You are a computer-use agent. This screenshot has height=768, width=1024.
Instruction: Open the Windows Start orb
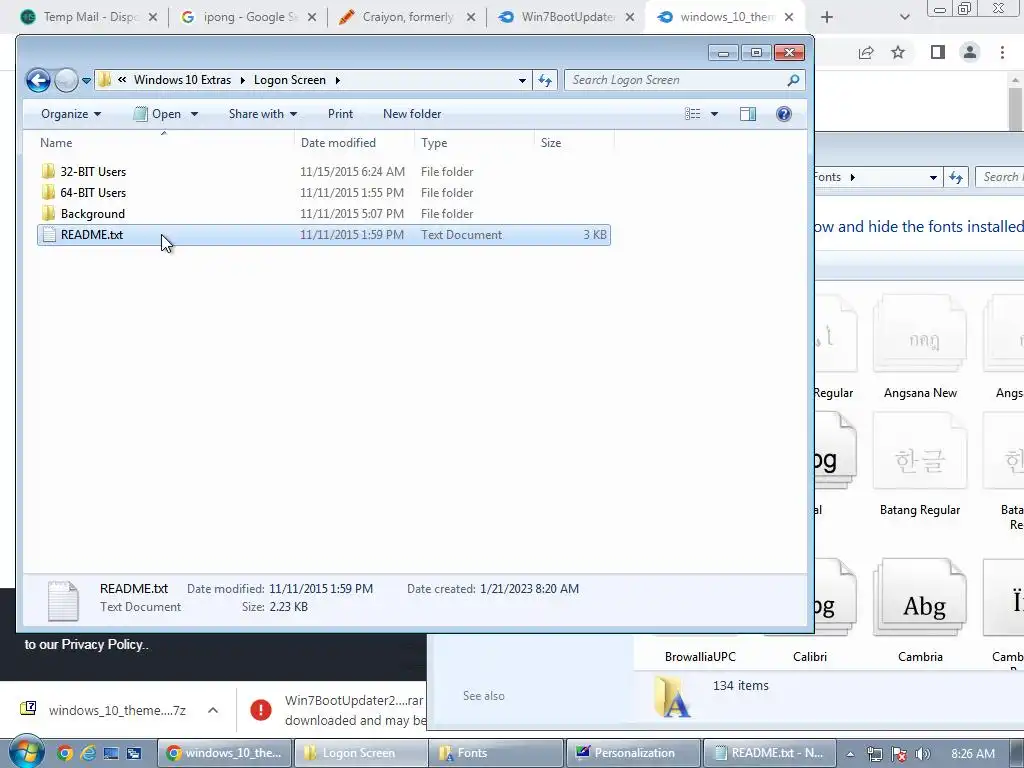(25, 752)
